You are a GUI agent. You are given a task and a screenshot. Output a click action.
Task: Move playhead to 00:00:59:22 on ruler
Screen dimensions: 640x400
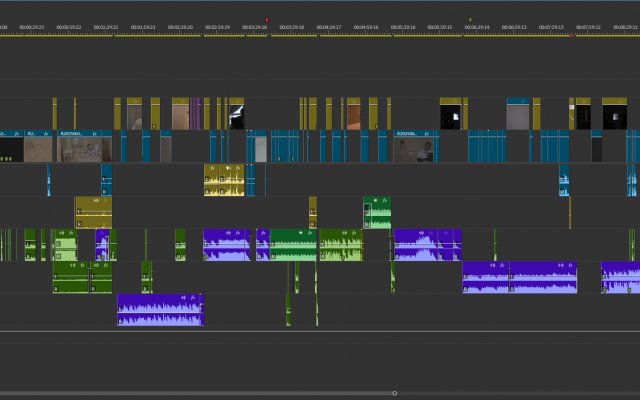(69, 27)
